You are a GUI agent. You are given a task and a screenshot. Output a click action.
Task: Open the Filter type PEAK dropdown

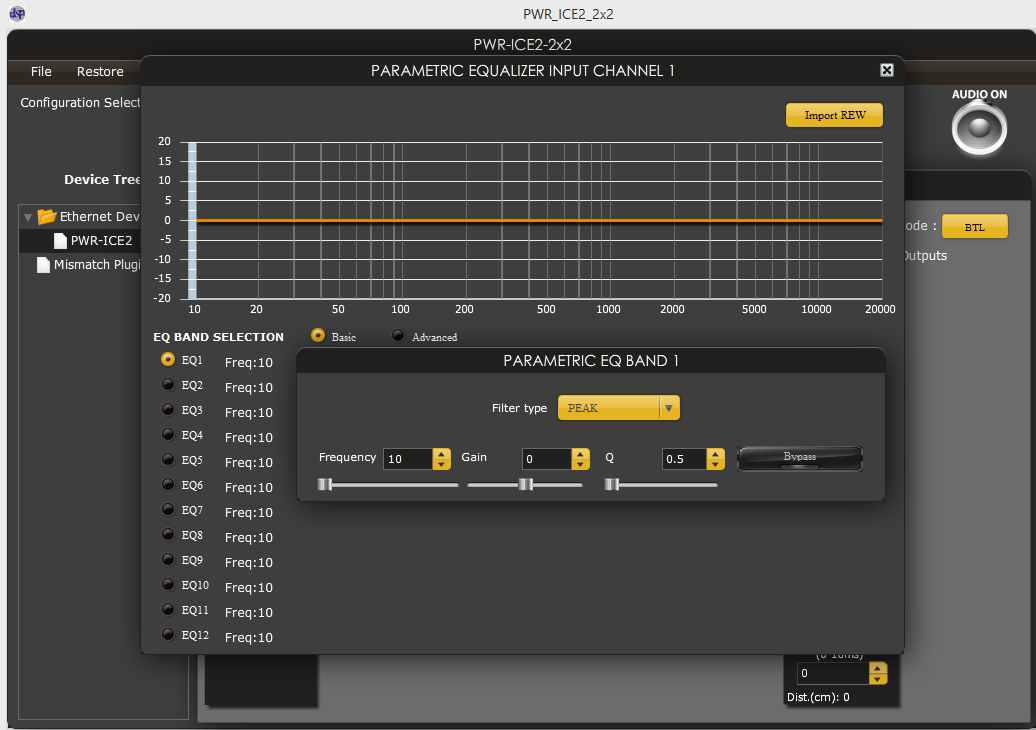click(x=618, y=408)
